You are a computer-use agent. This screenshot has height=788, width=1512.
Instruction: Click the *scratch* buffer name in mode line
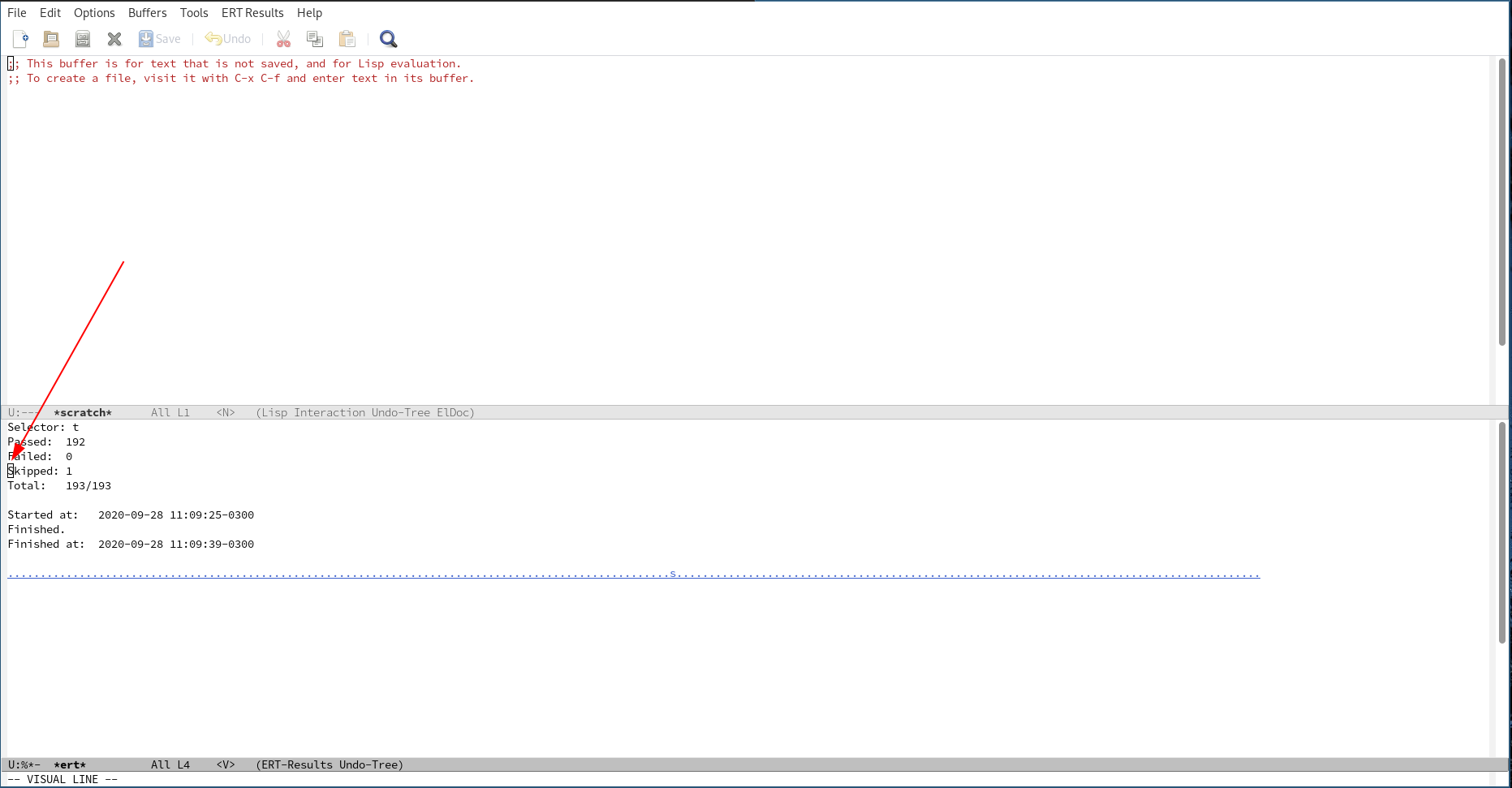pyautogui.click(x=83, y=412)
